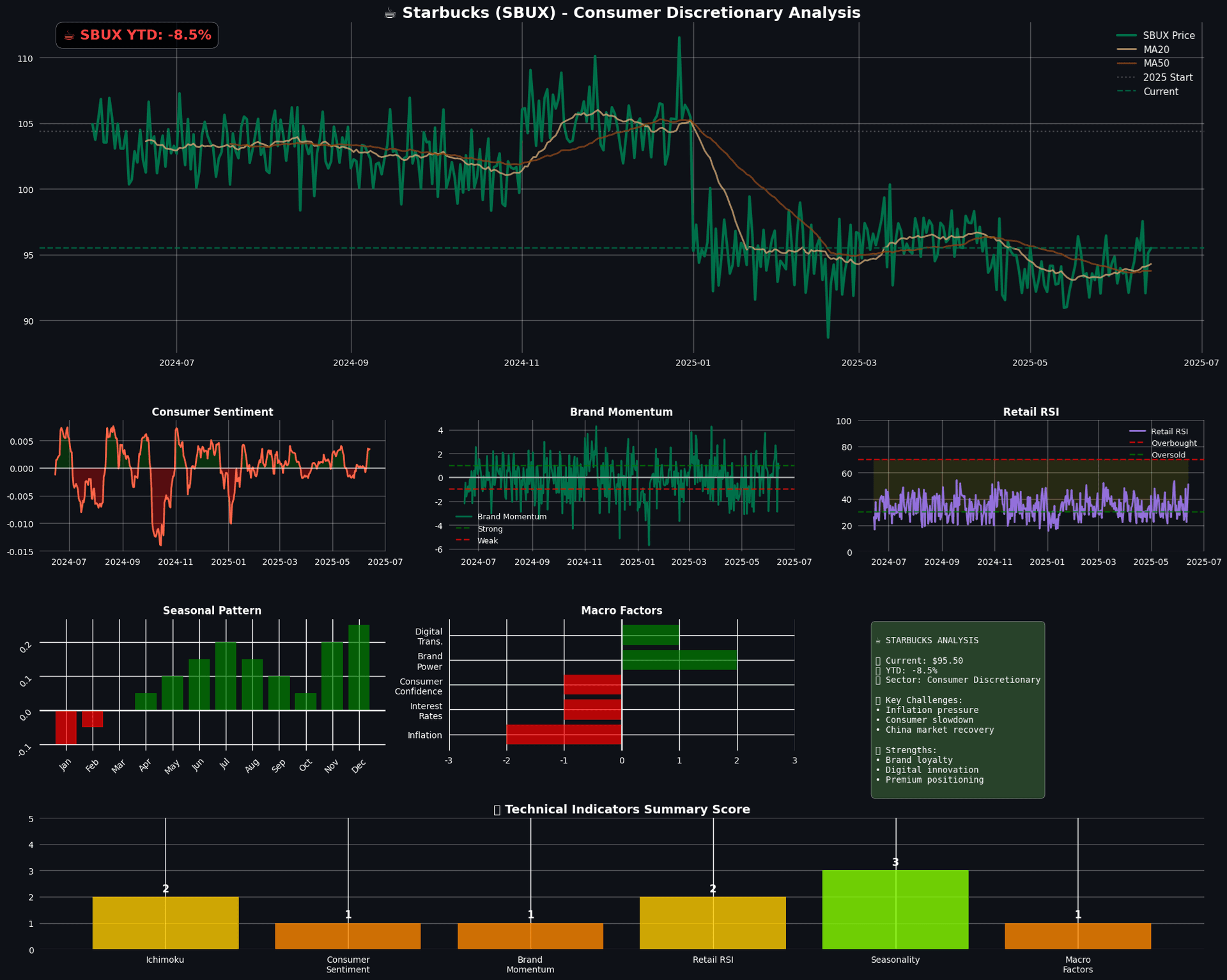The height and width of the screenshot is (980, 1227).
Task: Click the 'Key Challenges:' heading
Action: (919, 700)
